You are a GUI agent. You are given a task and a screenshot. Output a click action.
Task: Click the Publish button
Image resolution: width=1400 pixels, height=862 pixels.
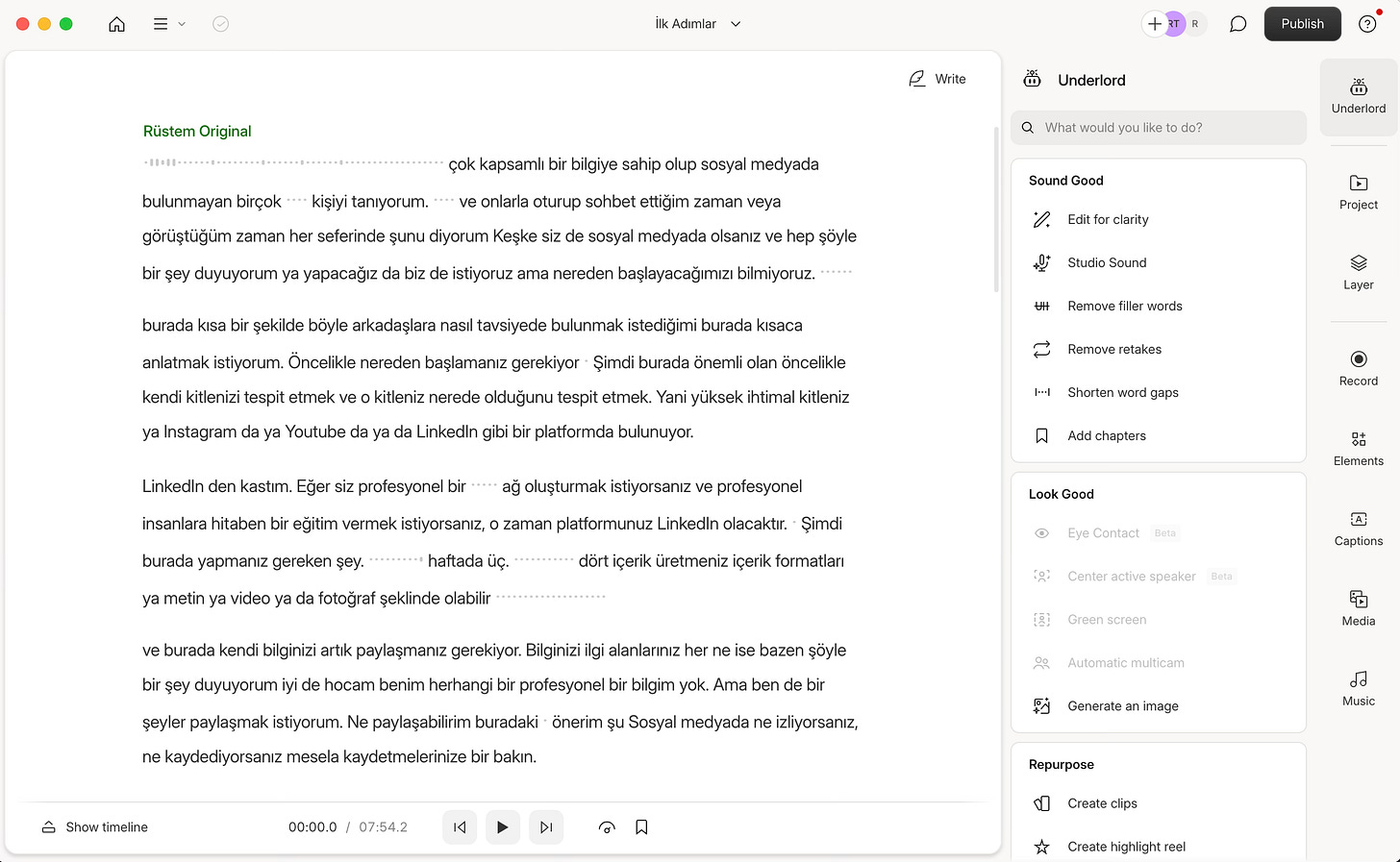click(x=1302, y=24)
